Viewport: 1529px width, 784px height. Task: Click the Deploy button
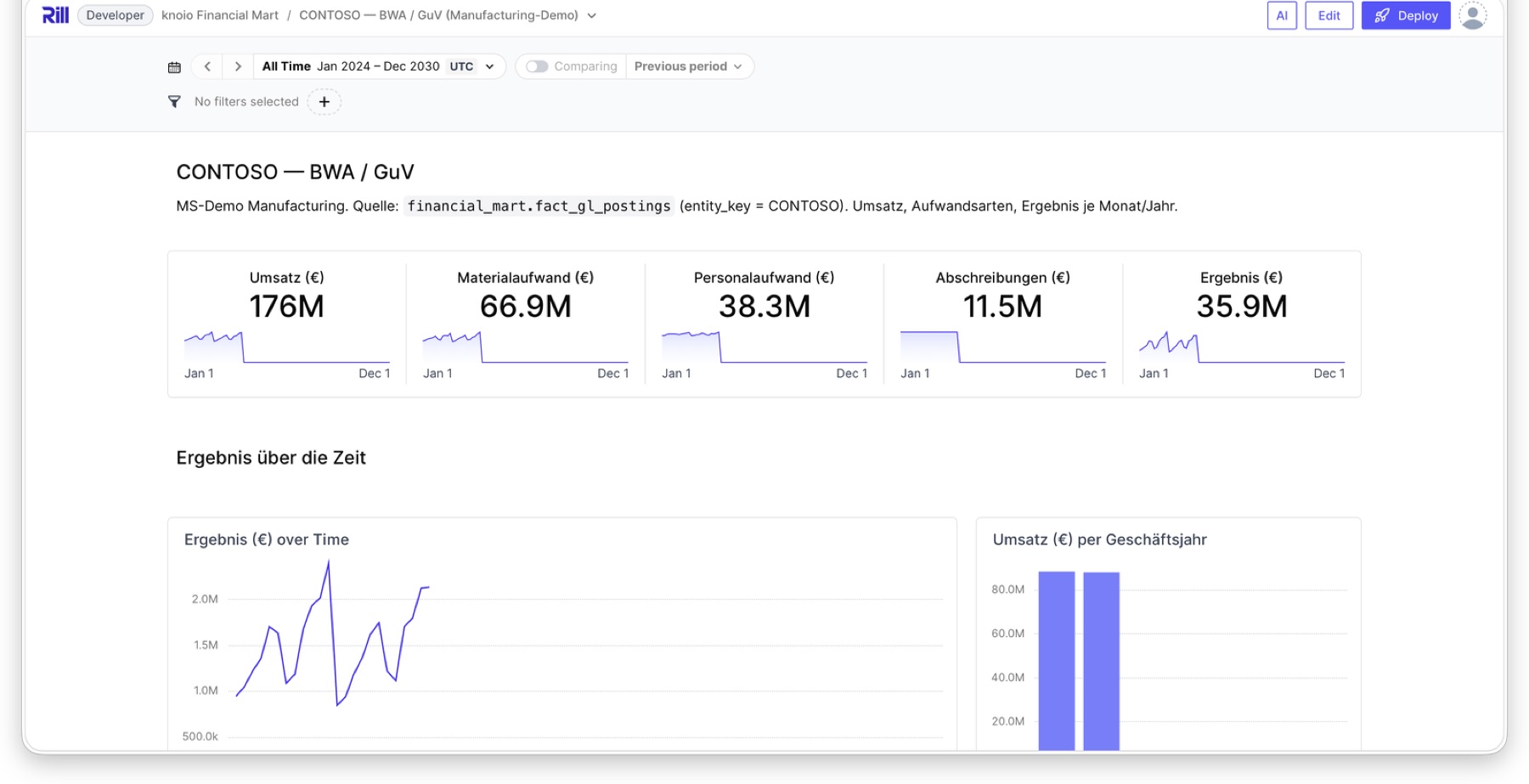point(1406,15)
